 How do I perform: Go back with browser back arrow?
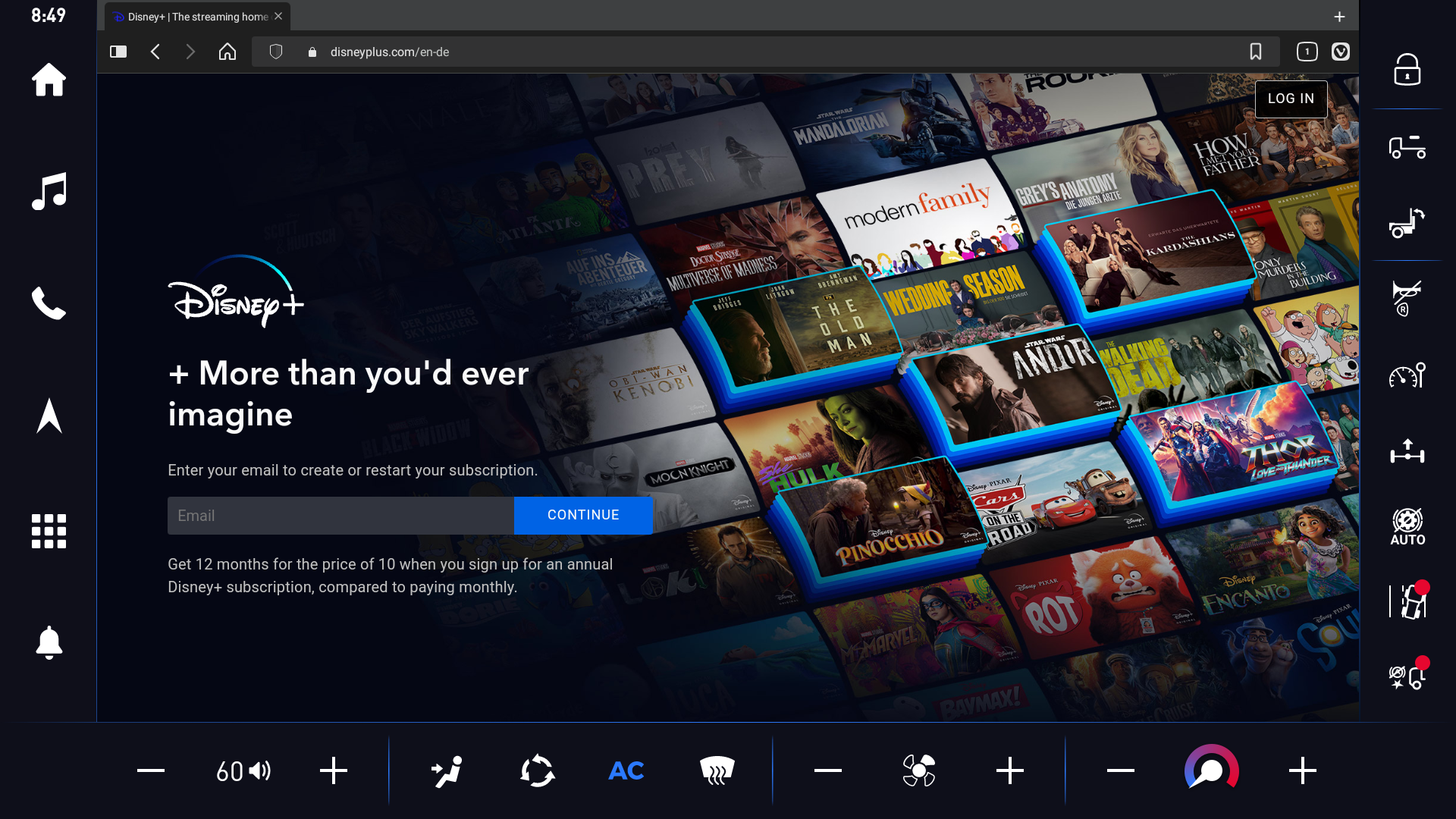[155, 52]
